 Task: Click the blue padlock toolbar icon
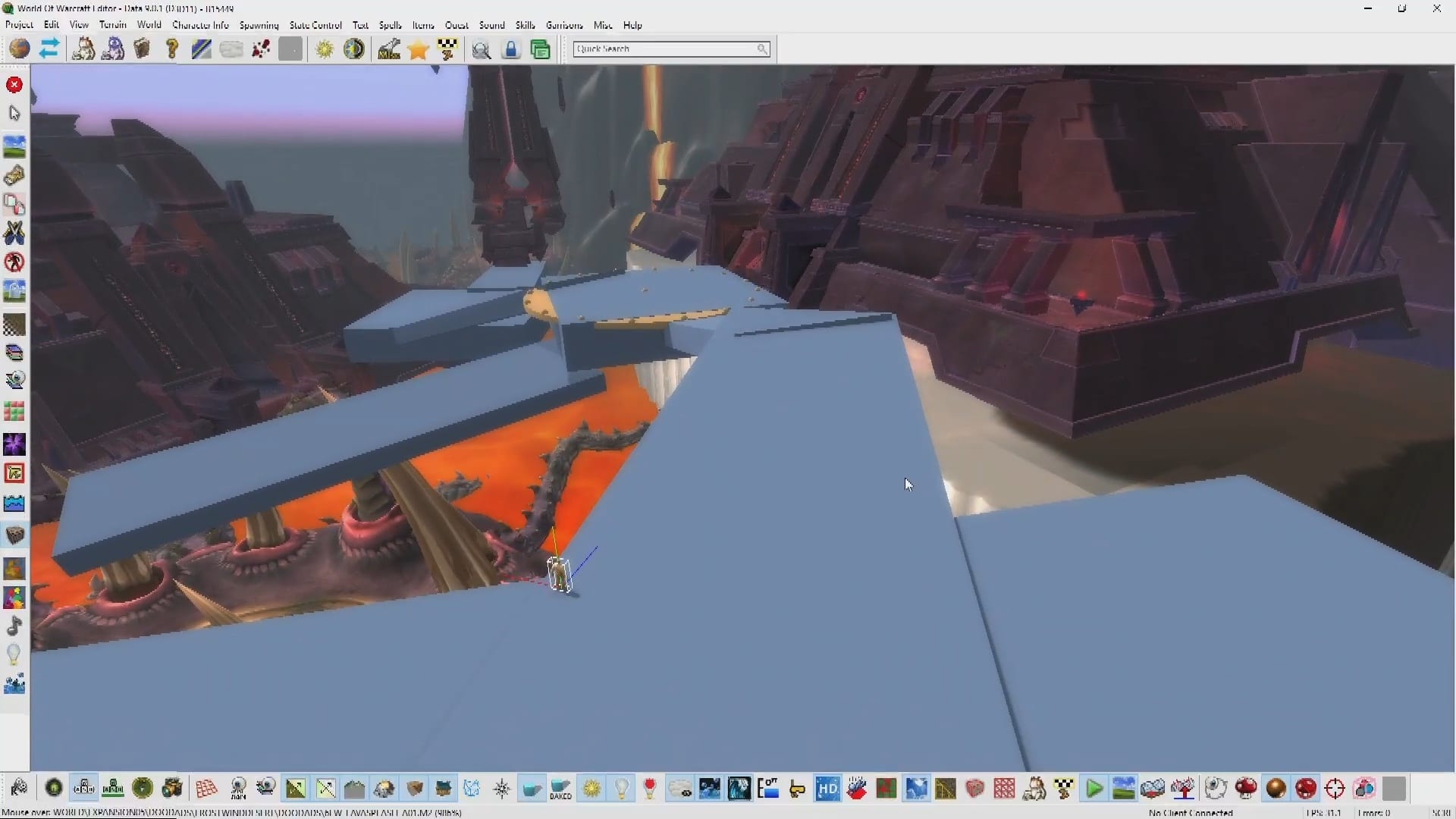[511, 50]
